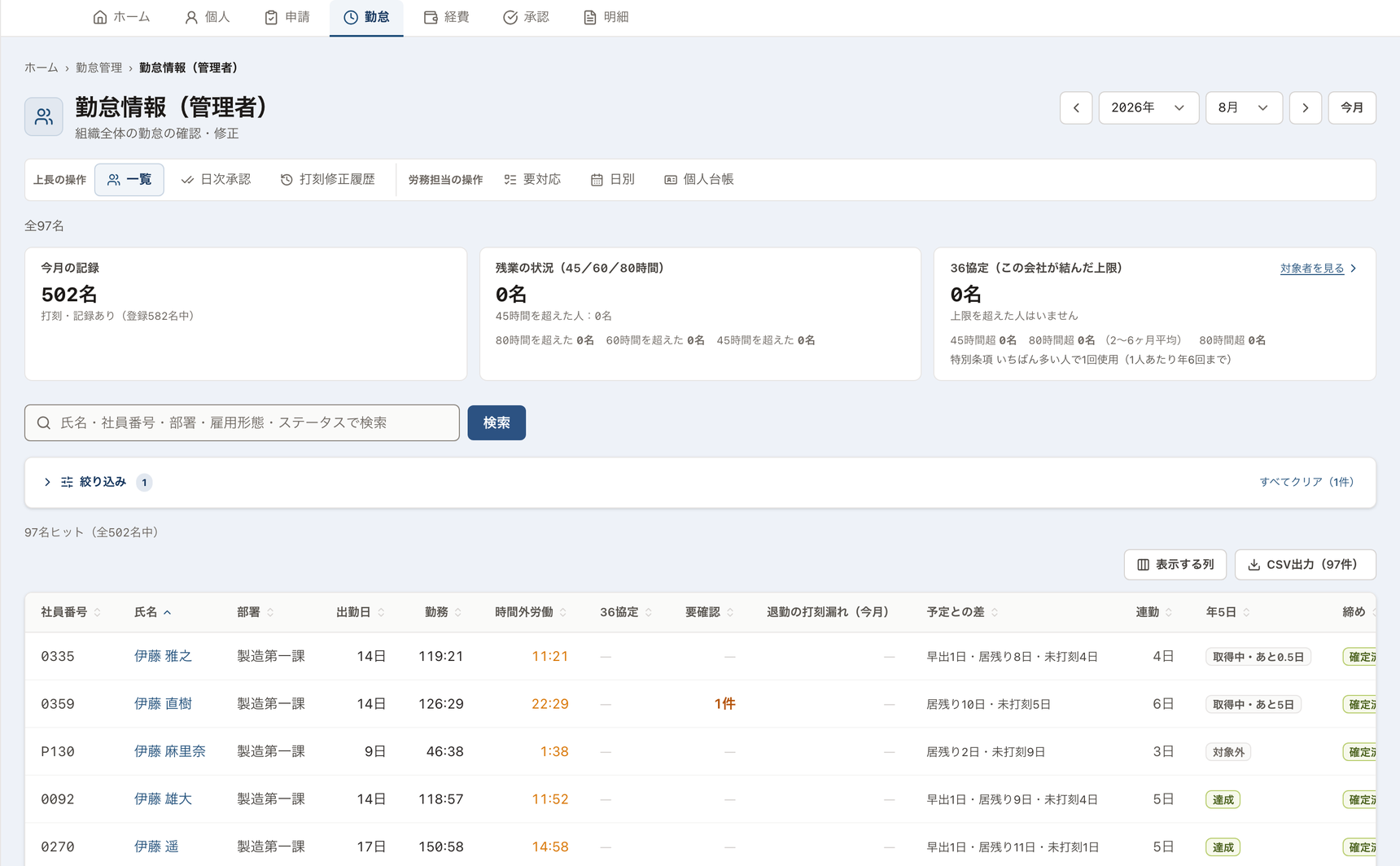Open the 承認 navigation tab
The image size is (1400, 866).
527,17
